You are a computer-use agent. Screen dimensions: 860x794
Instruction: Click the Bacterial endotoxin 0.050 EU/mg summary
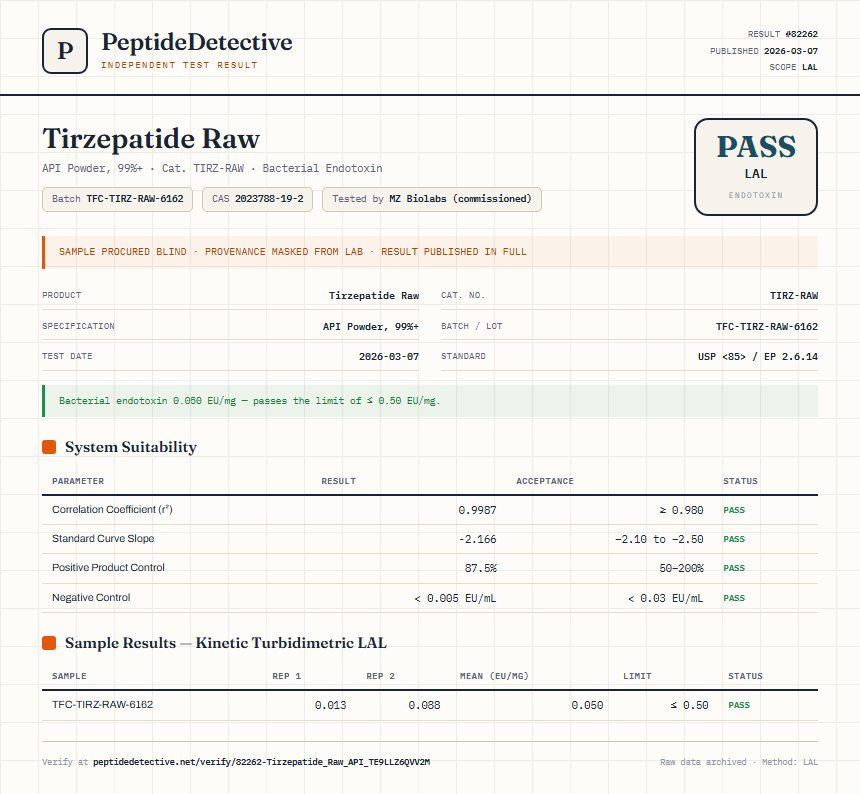[x=430, y=401]
